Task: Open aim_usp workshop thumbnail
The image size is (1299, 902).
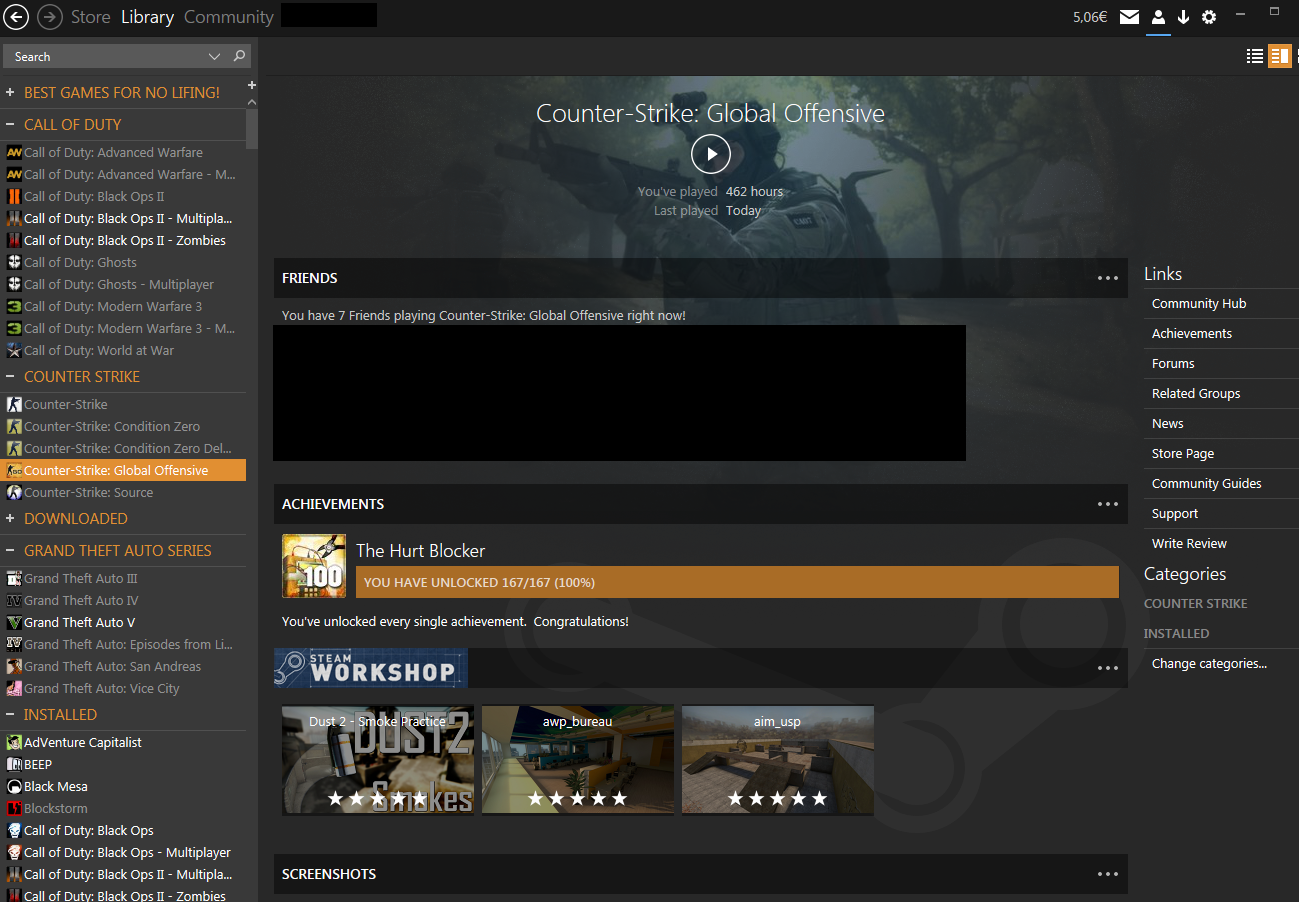Action: pyautogui.click(x=778, y=760)
